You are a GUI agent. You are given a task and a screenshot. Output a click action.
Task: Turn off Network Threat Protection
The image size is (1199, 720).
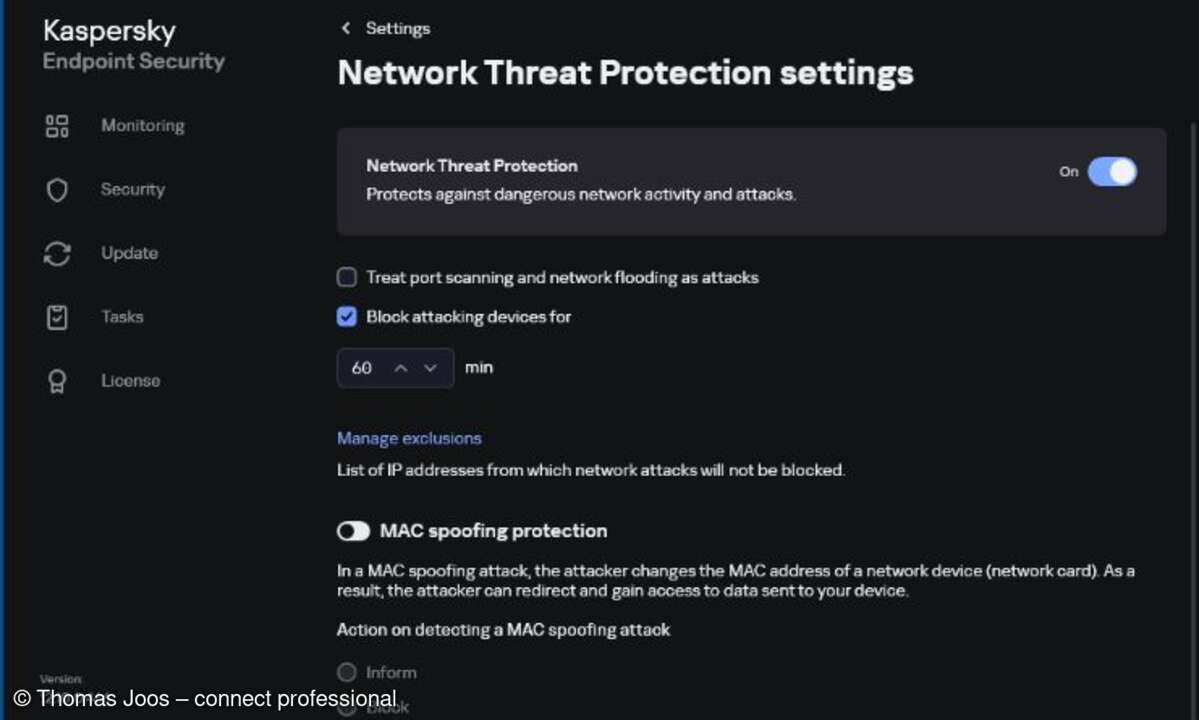(x=1113, y=172)
